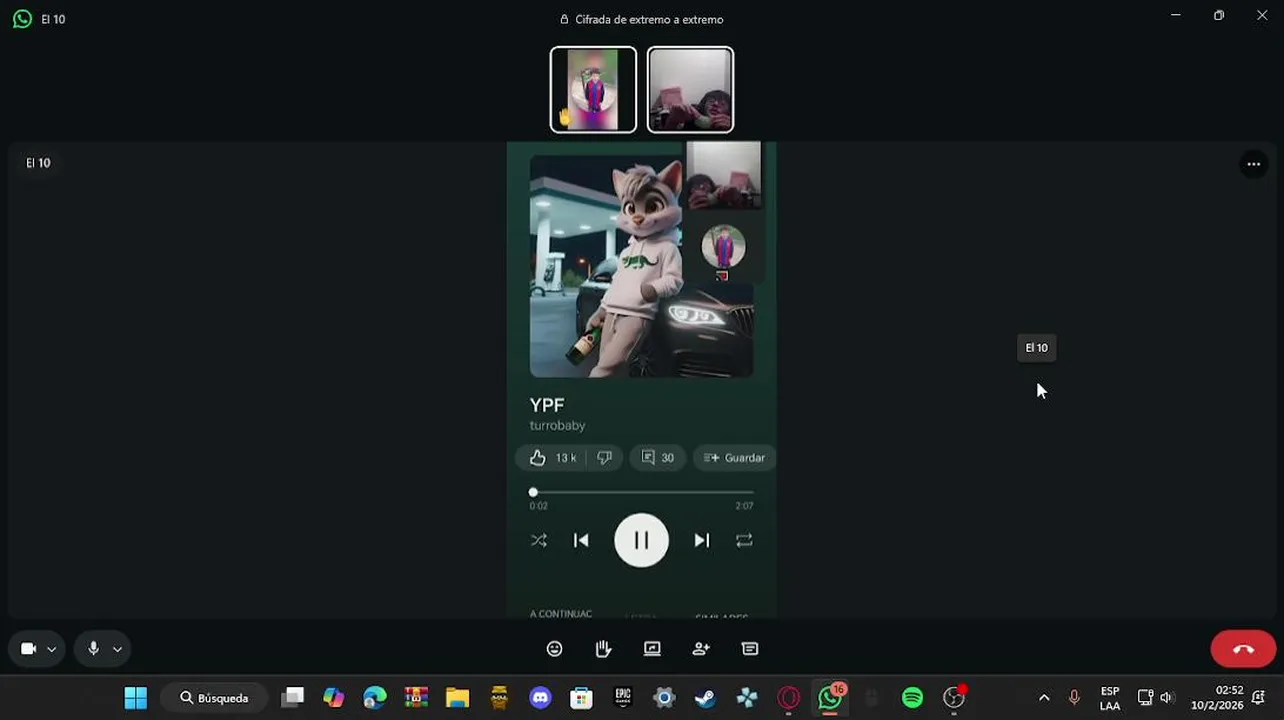This screenshot has width=1284, height=720.
Task: Launch Copilot from taskbar
Action: pyautogui.click(x=333, y=698)
